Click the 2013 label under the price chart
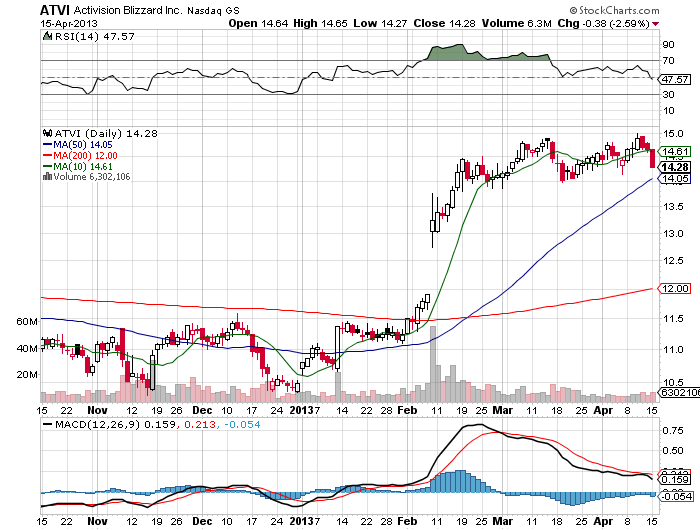 pos(302,410)
